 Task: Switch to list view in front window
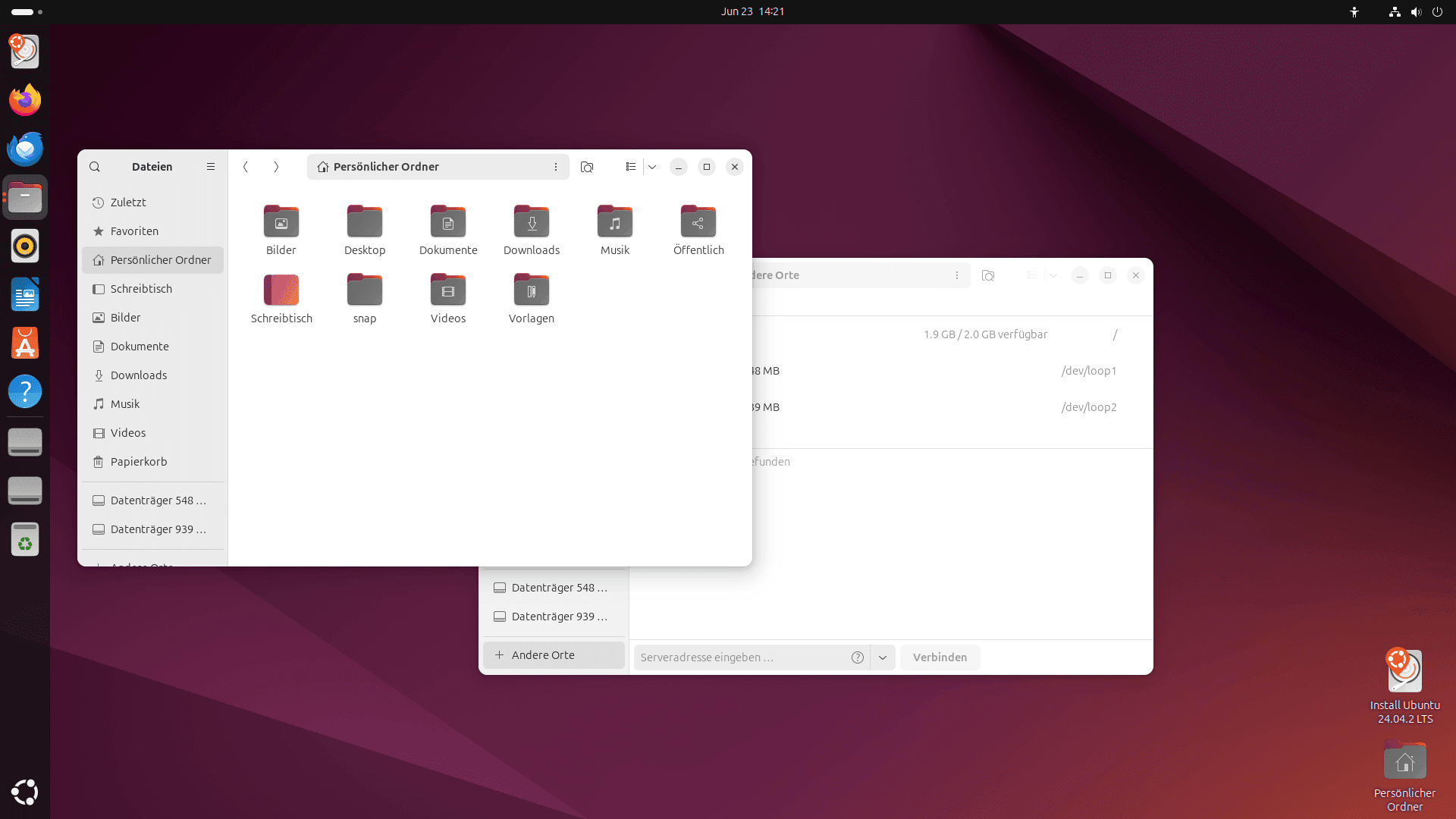pyautogui.click(x=630, y=167)
